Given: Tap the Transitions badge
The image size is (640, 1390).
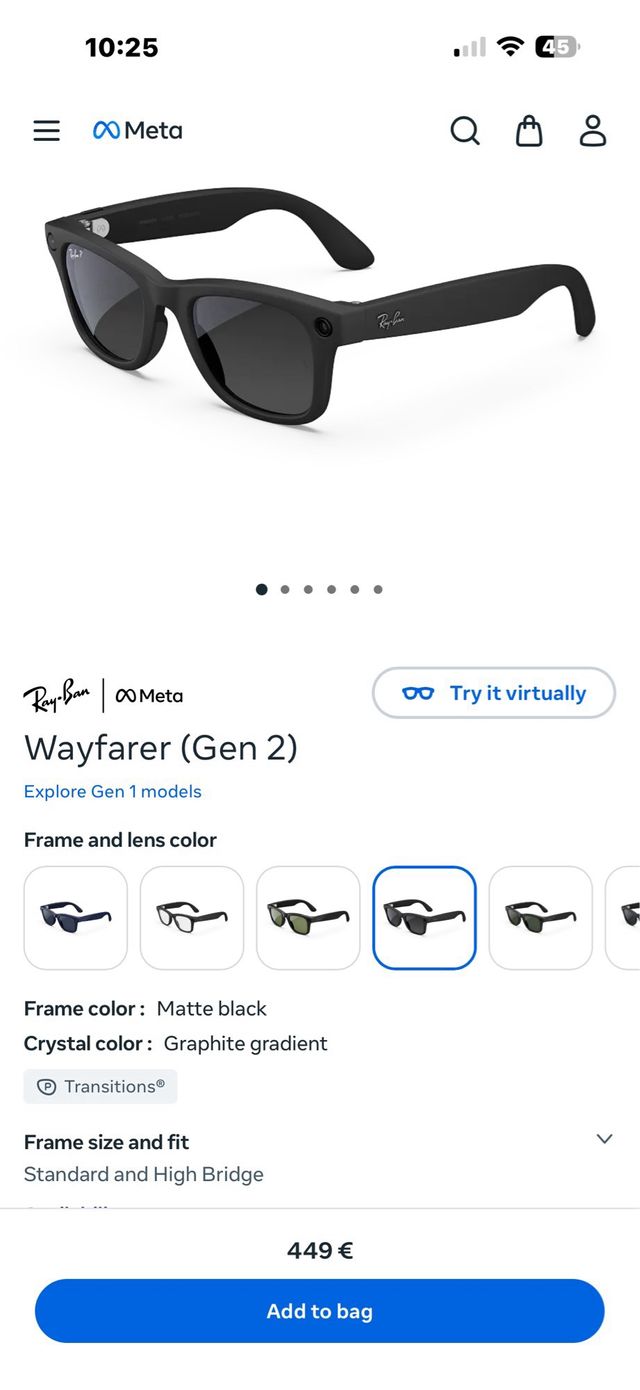Looking at the screenshot, I should pos(100,1086).
